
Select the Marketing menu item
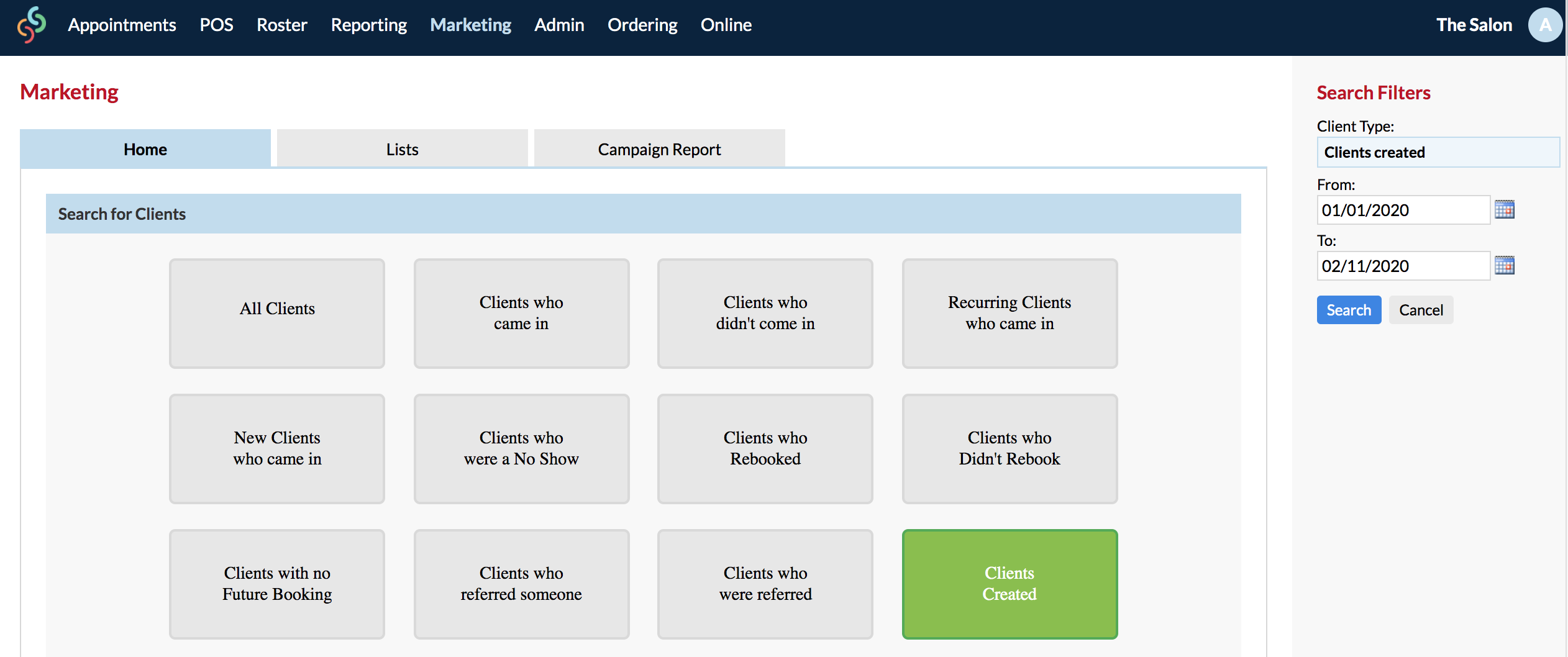(x=470, y=25)
